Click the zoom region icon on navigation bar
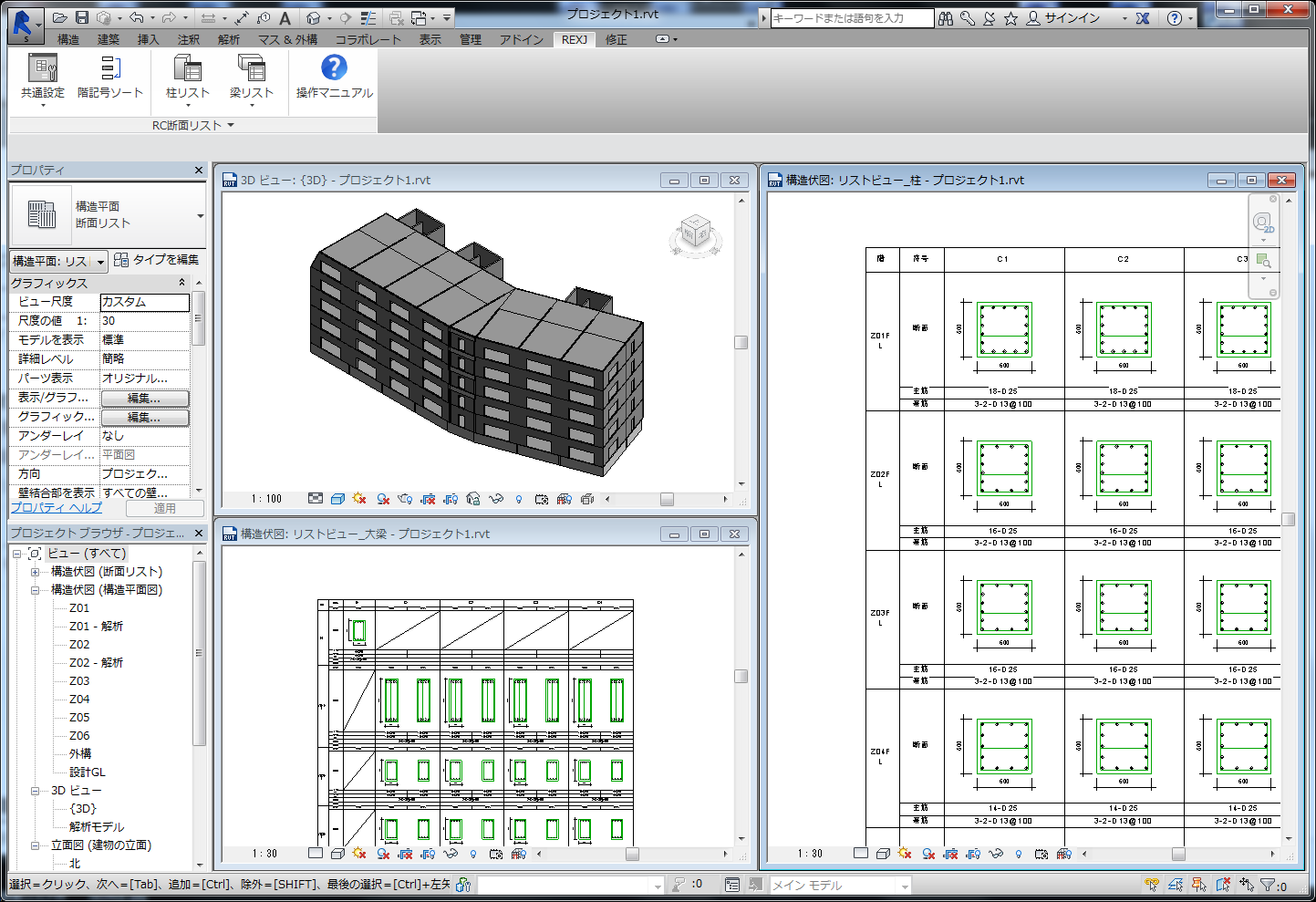Viewport: 1316px width, 902px height. pos(1263,261)
